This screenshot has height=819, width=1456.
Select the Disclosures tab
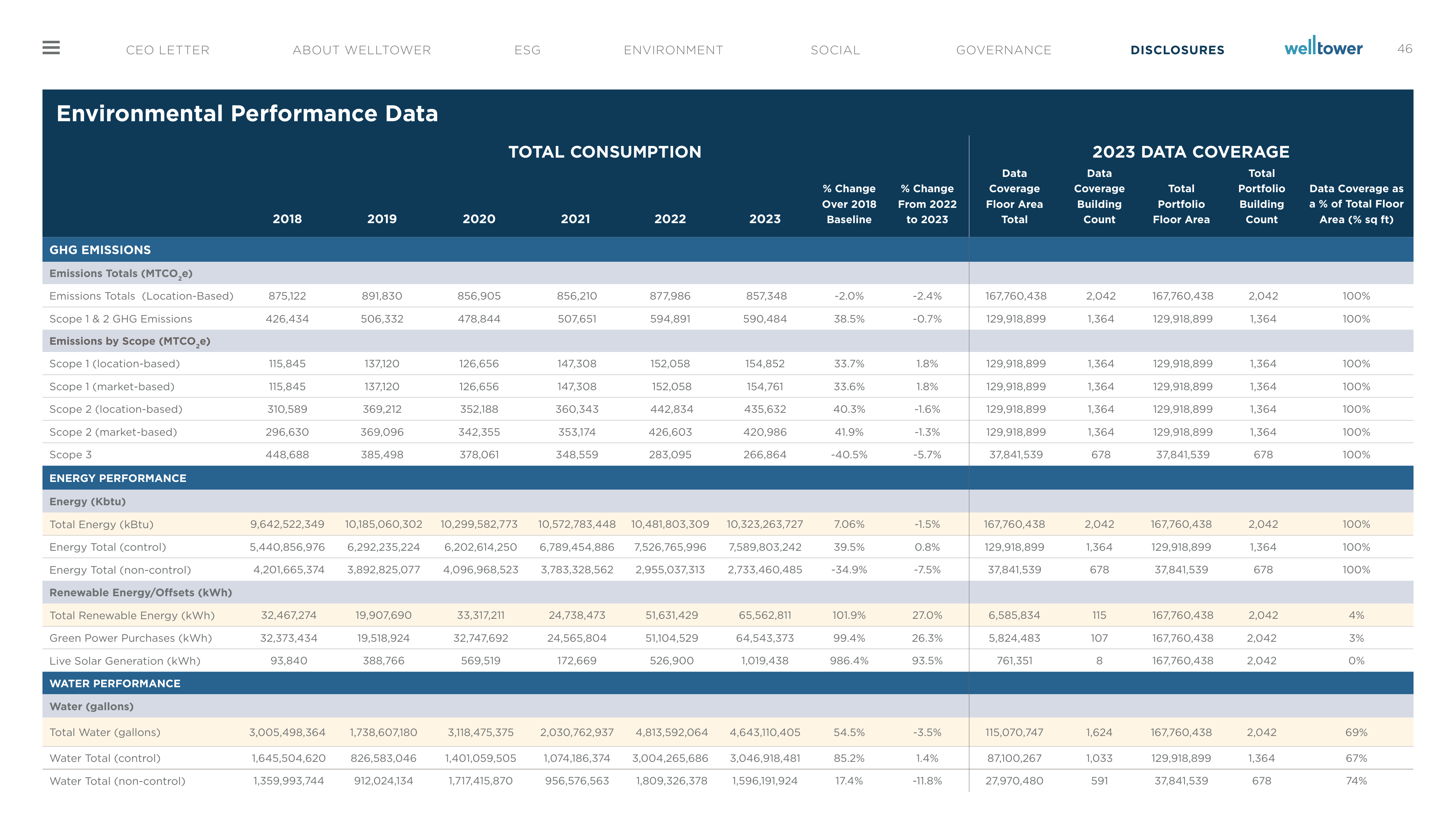coord(1177,50)
